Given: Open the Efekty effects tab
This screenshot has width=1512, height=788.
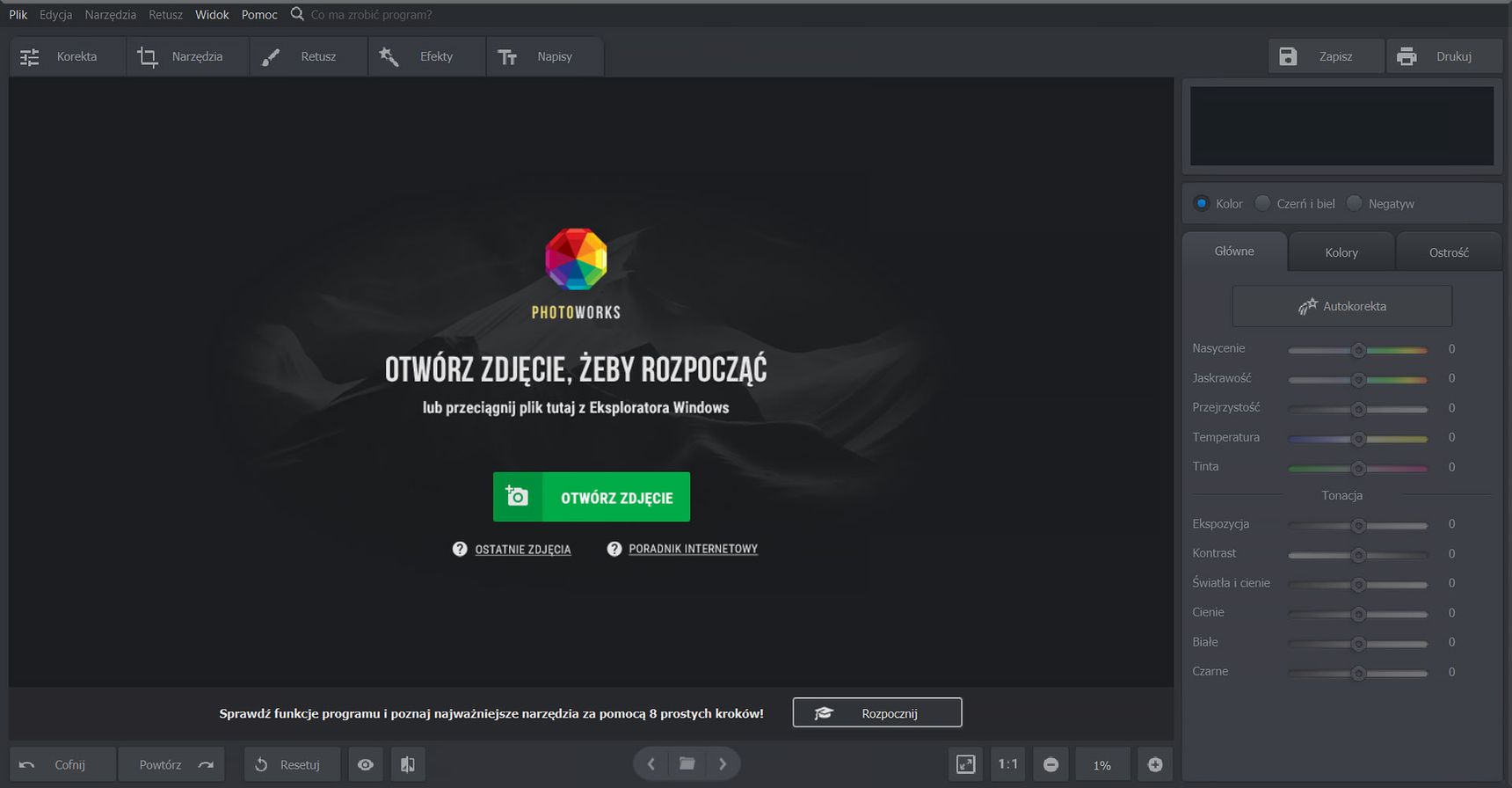Looking at the screenshot, I should pyautogui.click(x=427, y=56).
